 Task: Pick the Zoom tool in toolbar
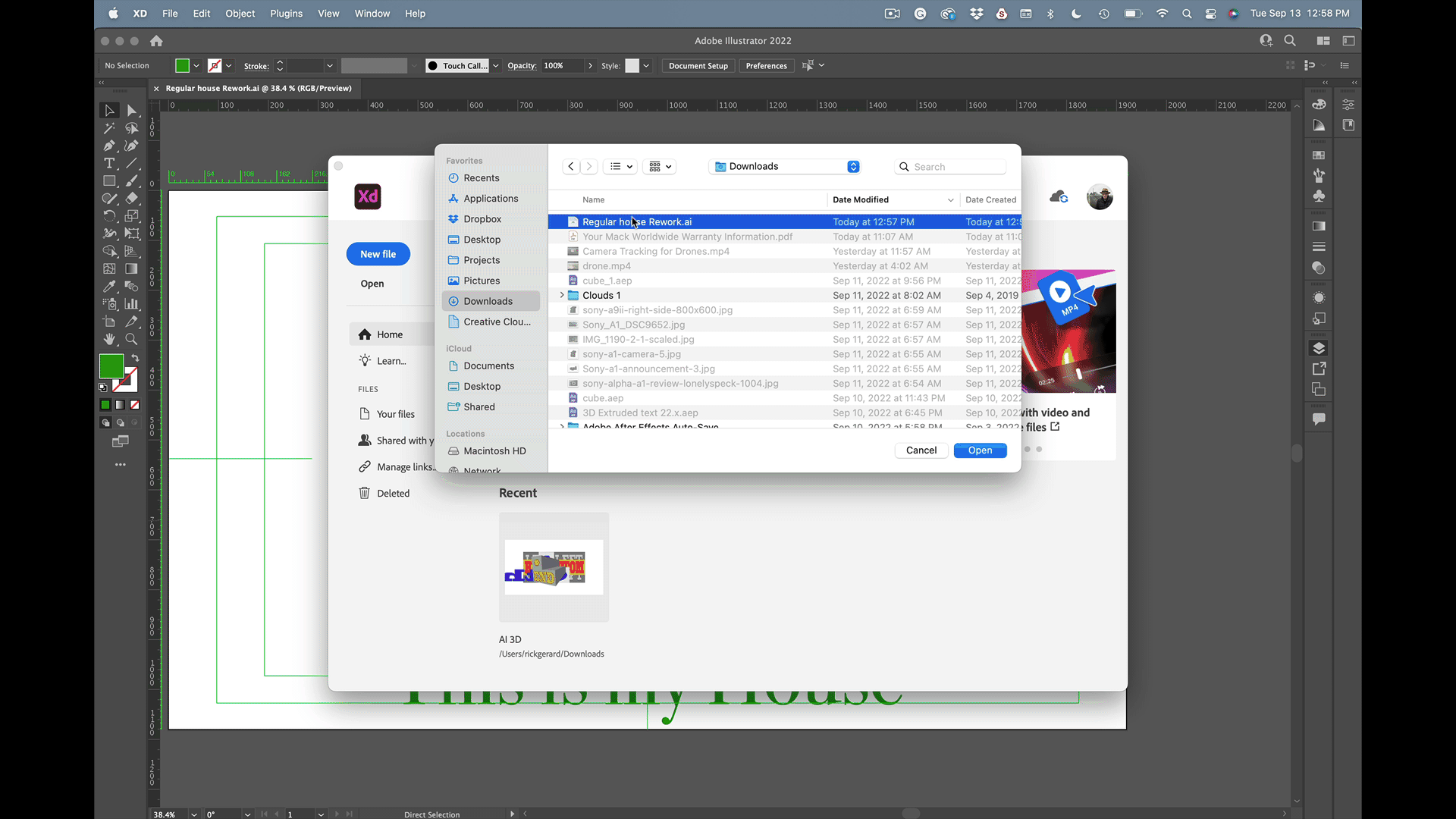(x=131, y=339)
